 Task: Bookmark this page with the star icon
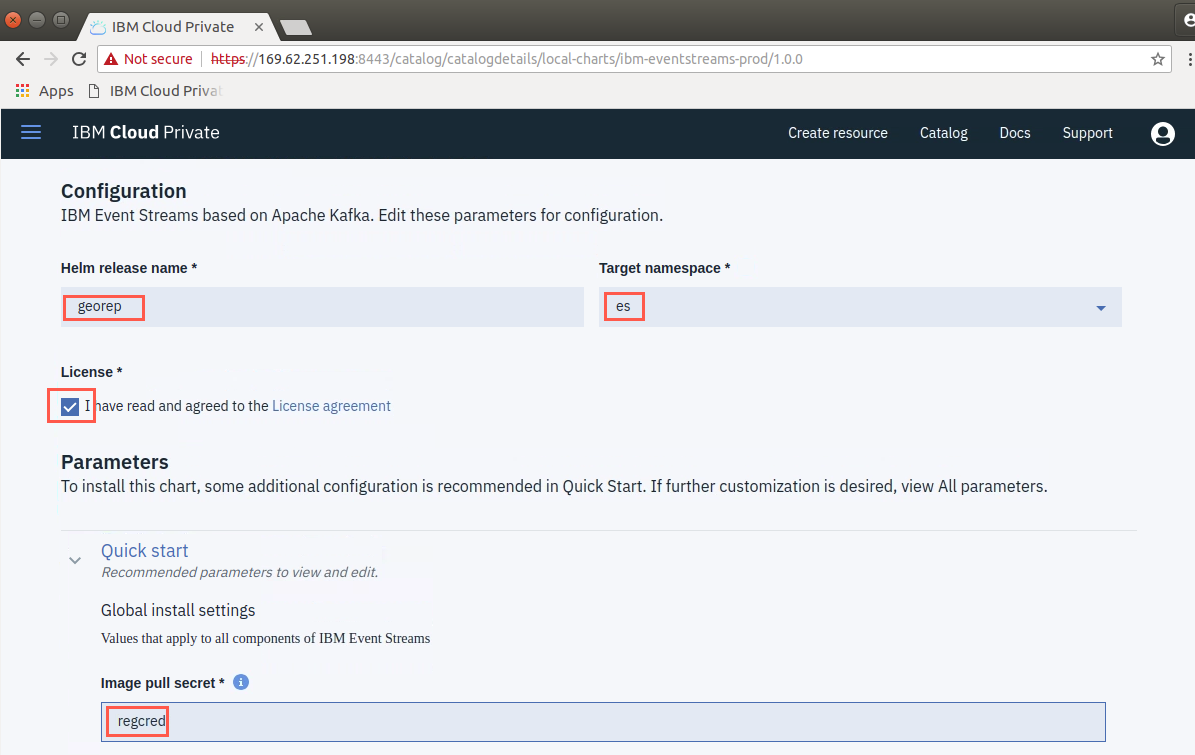point(1158,59)
